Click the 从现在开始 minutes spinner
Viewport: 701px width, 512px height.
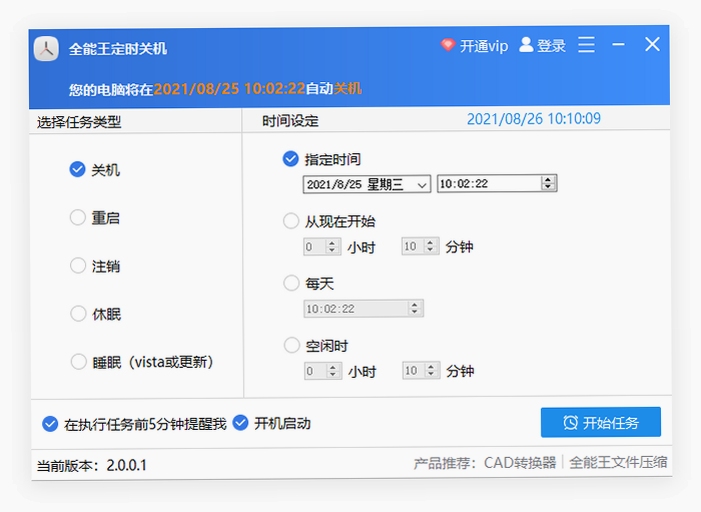430,246
